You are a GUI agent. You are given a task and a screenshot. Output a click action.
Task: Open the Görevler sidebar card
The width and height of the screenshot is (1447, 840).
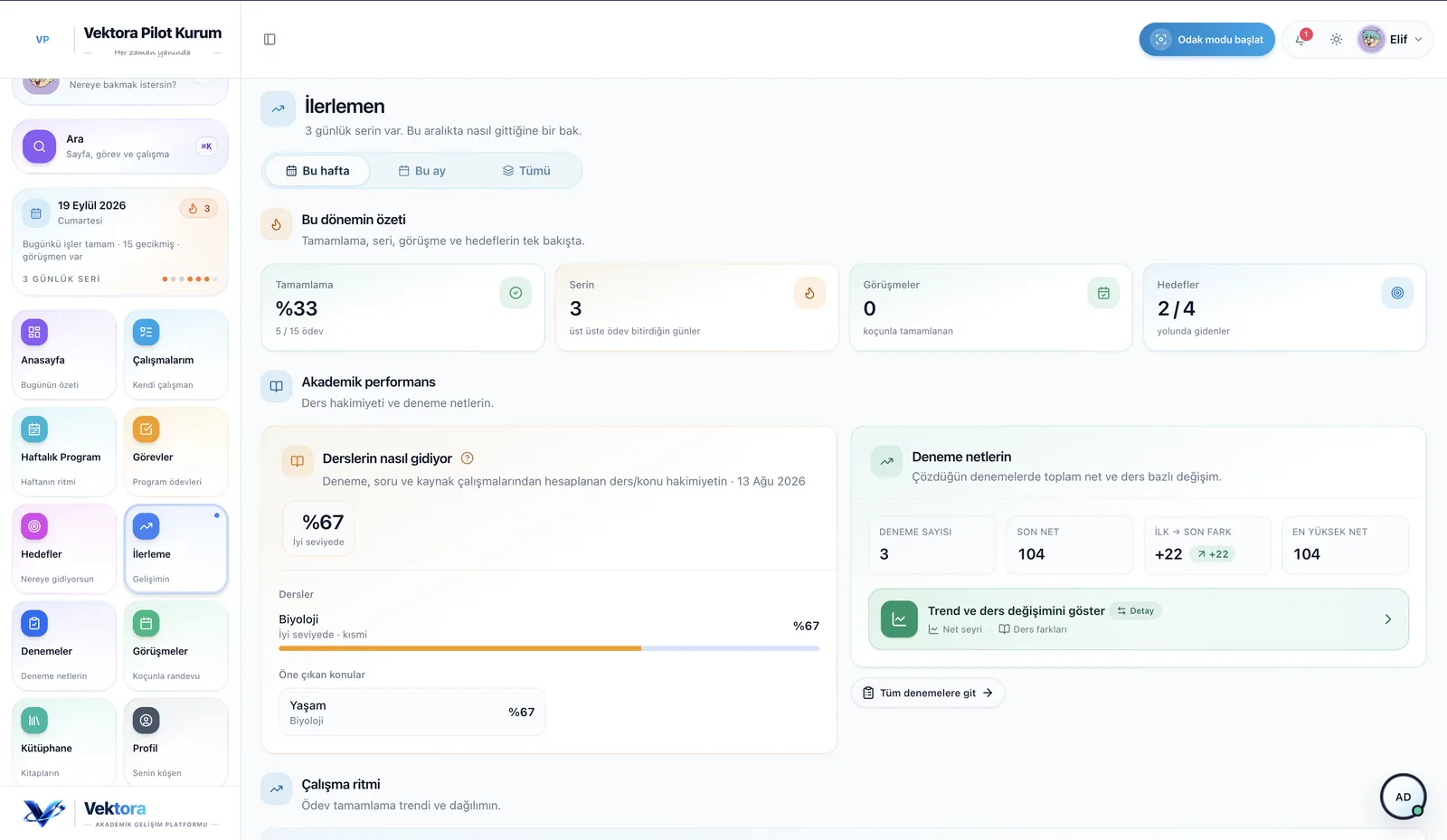tap(175, 451)
